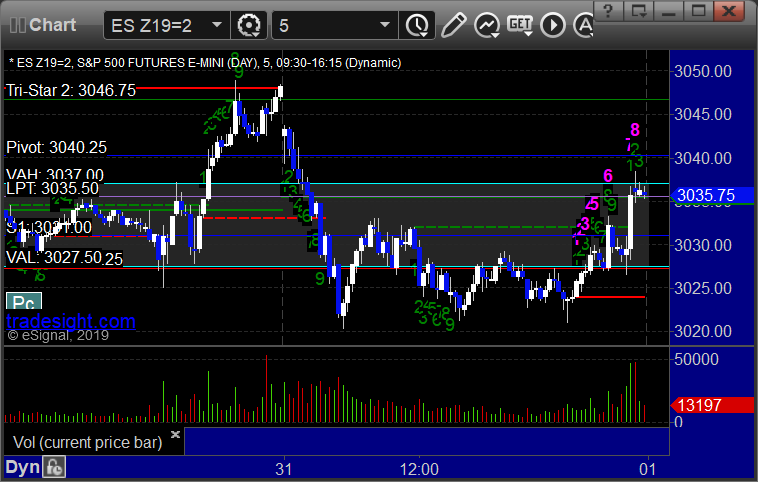Start bar replay with the play icon

click(553, 25)
